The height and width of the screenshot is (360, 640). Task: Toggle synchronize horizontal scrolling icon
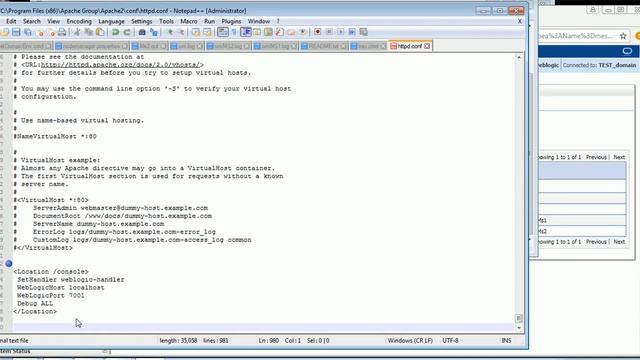(207, 32)
